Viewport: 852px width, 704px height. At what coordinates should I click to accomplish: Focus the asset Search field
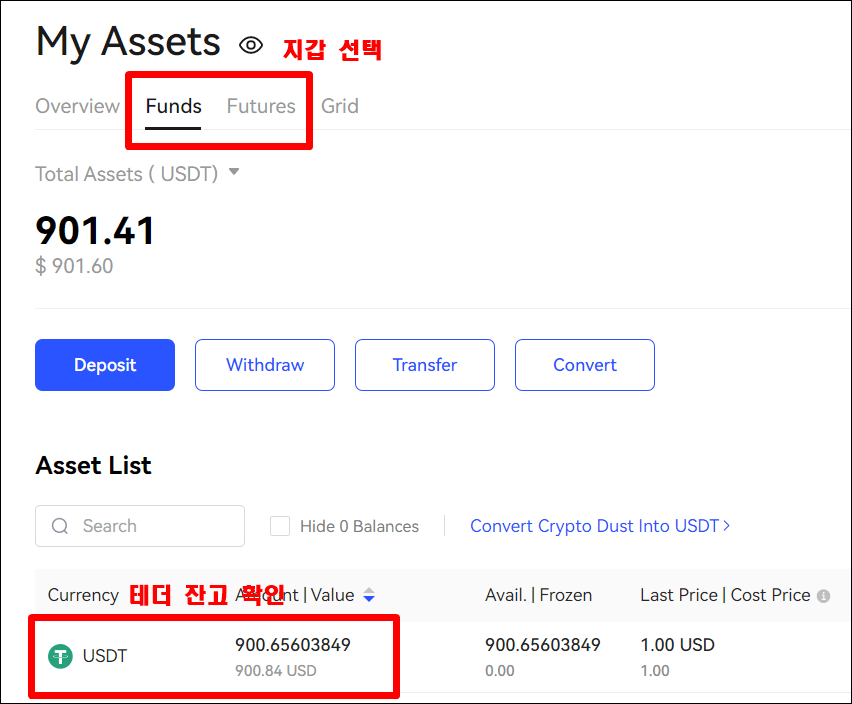tap(140, 526)
